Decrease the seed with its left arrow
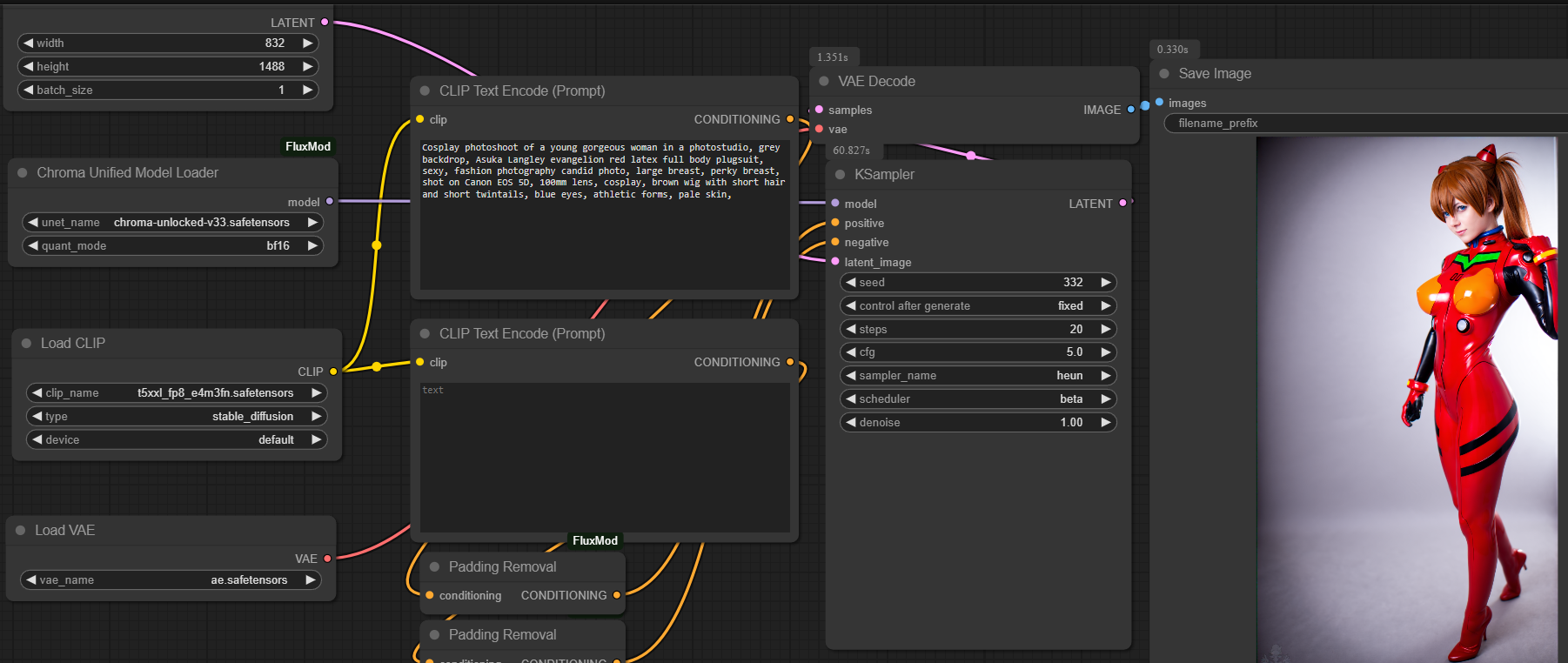The width and height of the screenshot is (1568, 663). click(851, 283)
